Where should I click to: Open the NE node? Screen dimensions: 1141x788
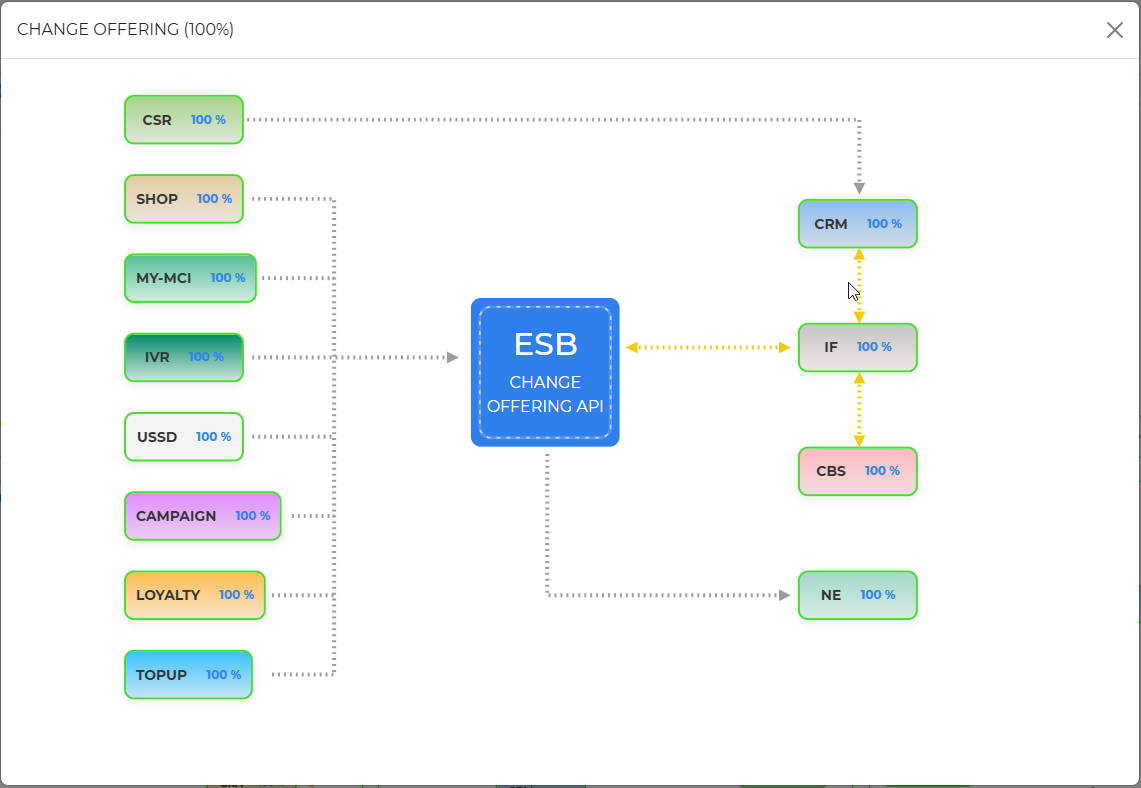point(857,595)
